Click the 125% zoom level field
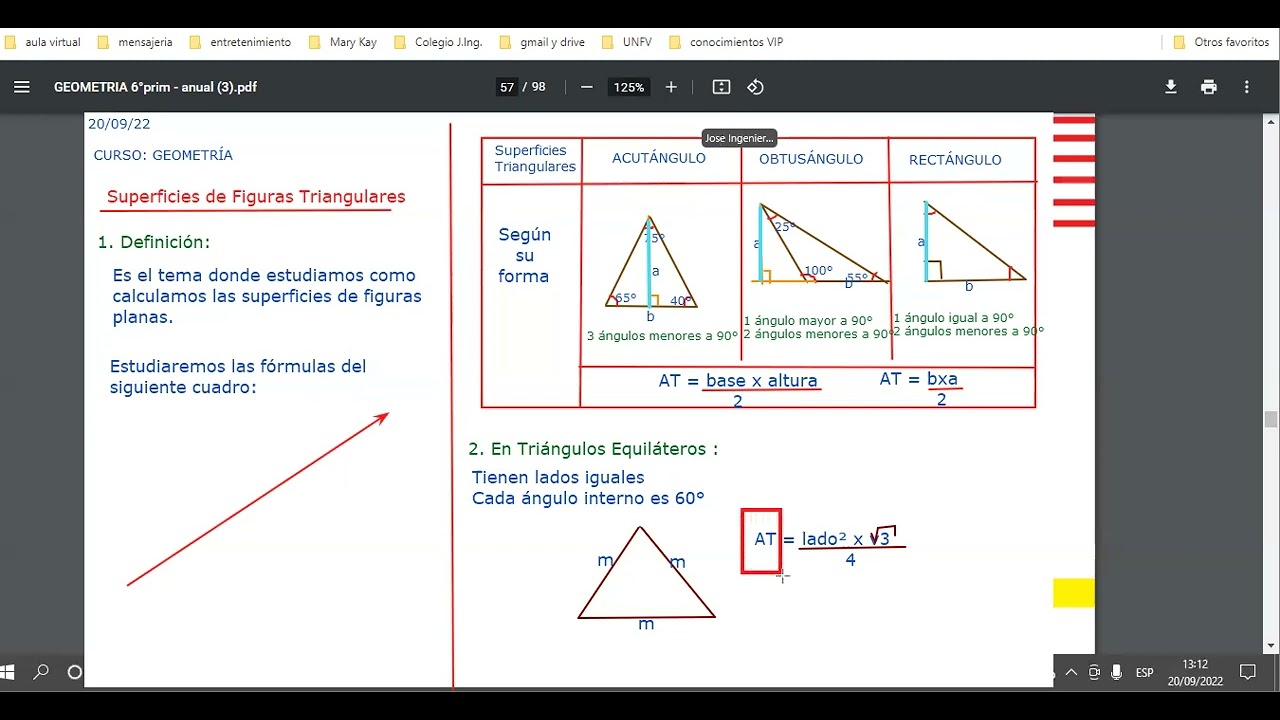The image size is (1280, 720). click(x=629, y=87)
